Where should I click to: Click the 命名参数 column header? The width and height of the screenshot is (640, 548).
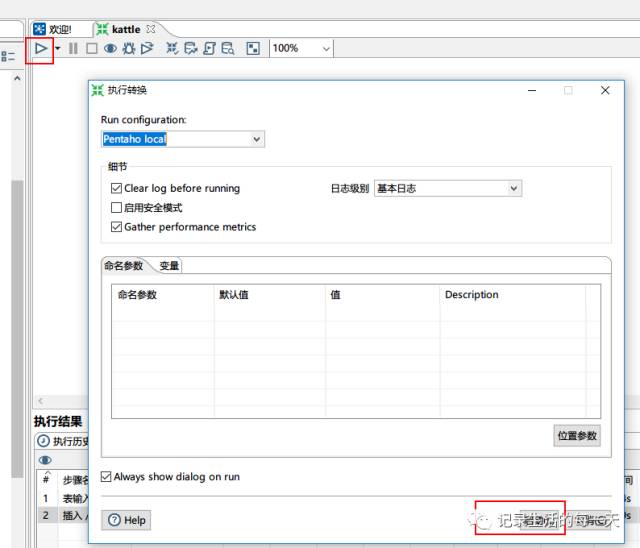click(162, 295)
